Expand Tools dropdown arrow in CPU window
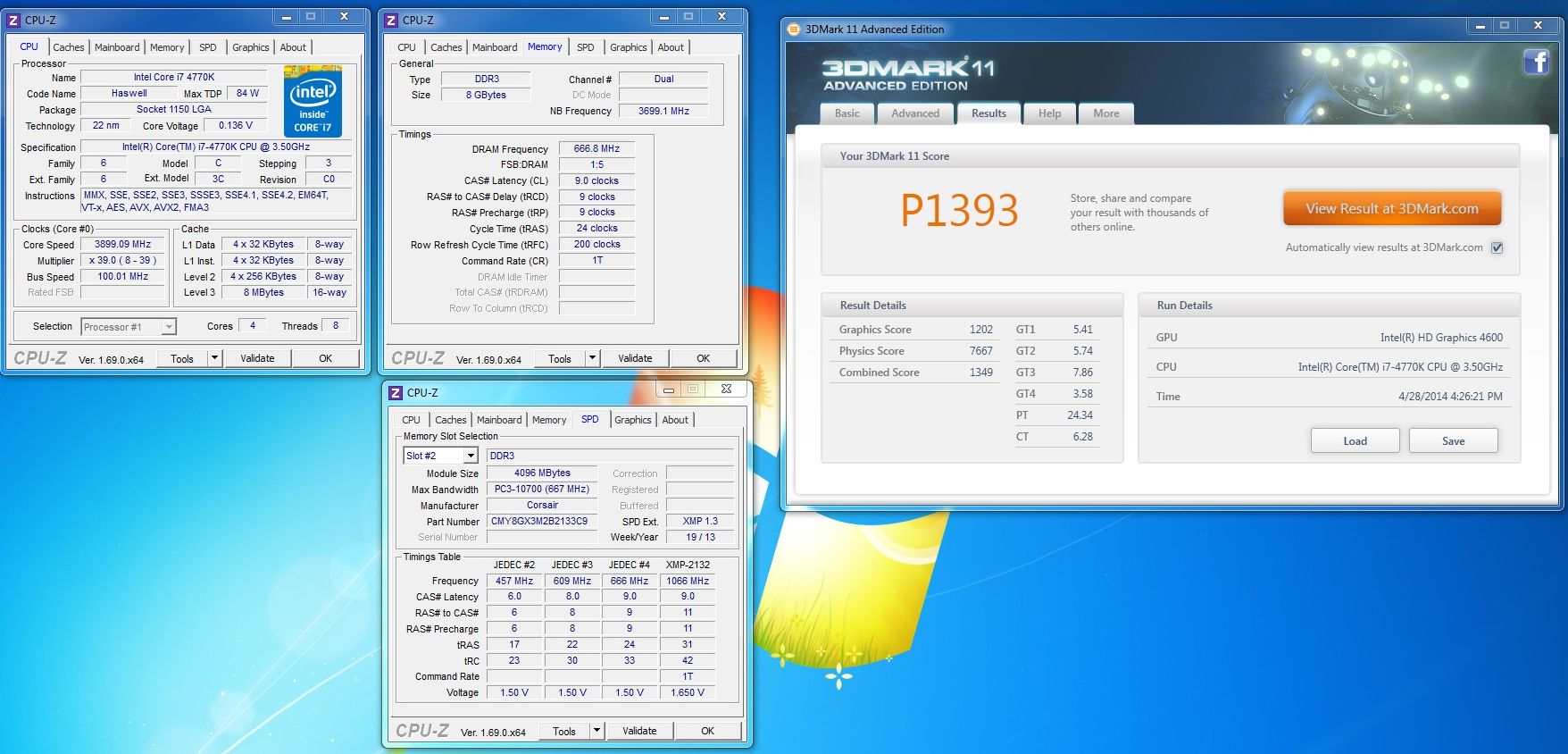The width and height of the screenshot is (1568, 754). 214,358
